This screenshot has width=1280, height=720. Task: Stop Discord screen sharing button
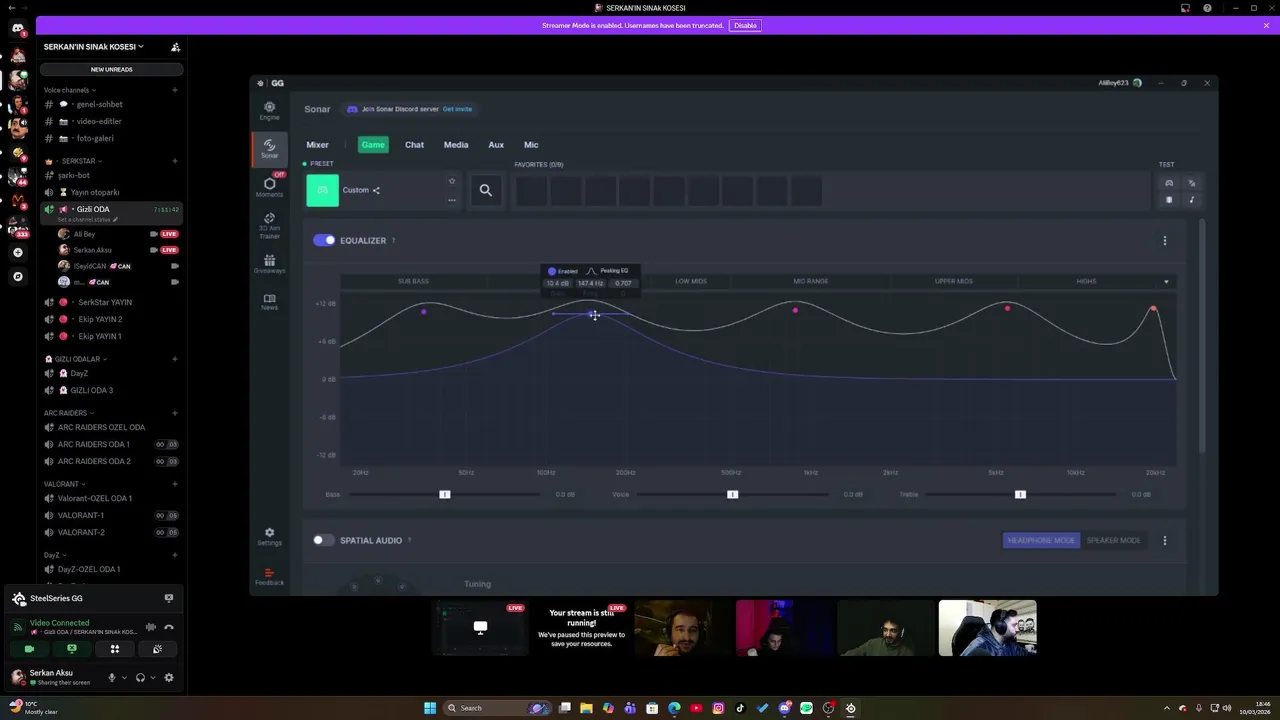pyautogui.click(x=72, y=649)
